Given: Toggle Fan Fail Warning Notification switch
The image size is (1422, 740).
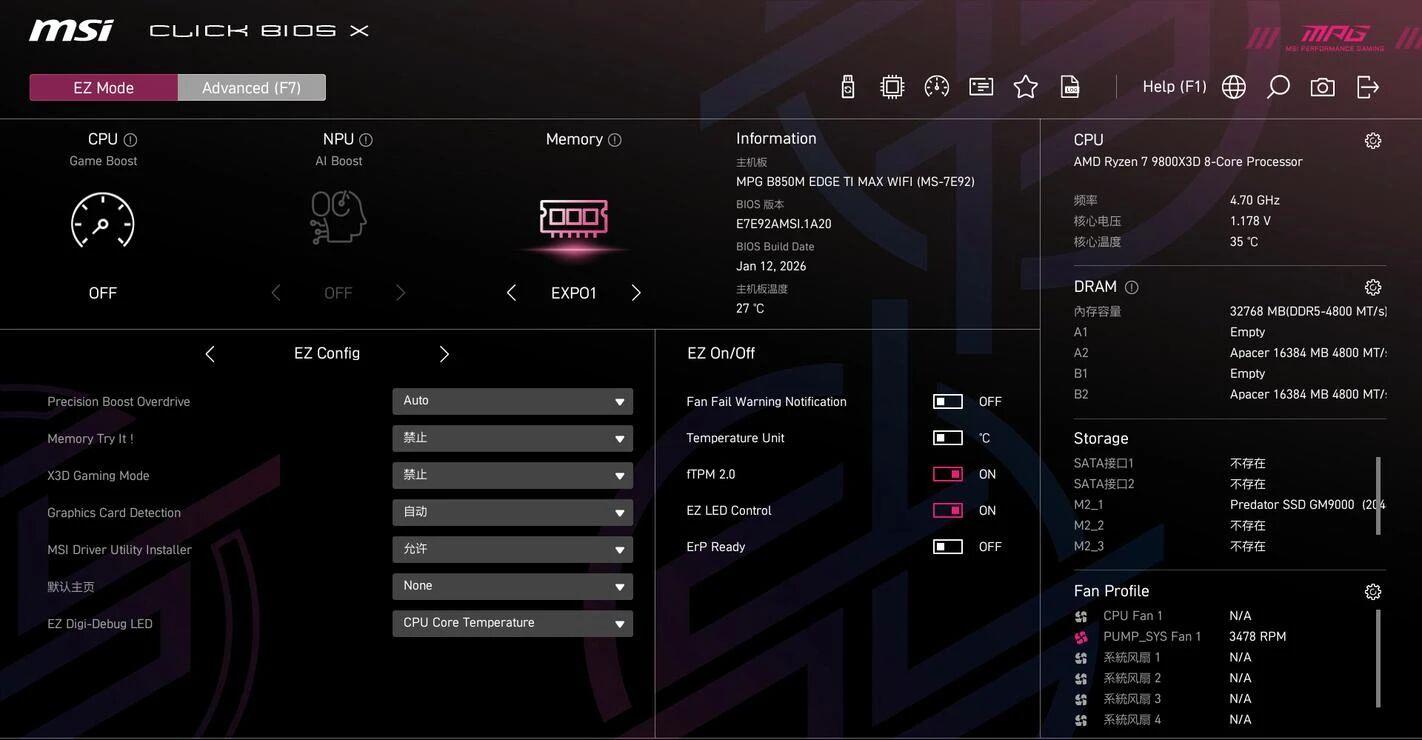Looking at the screenshot, I should (x=948, y=402).
